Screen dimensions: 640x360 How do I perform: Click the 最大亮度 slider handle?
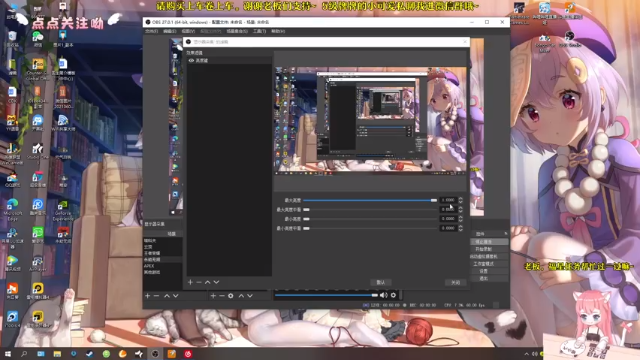click(433, 200)
